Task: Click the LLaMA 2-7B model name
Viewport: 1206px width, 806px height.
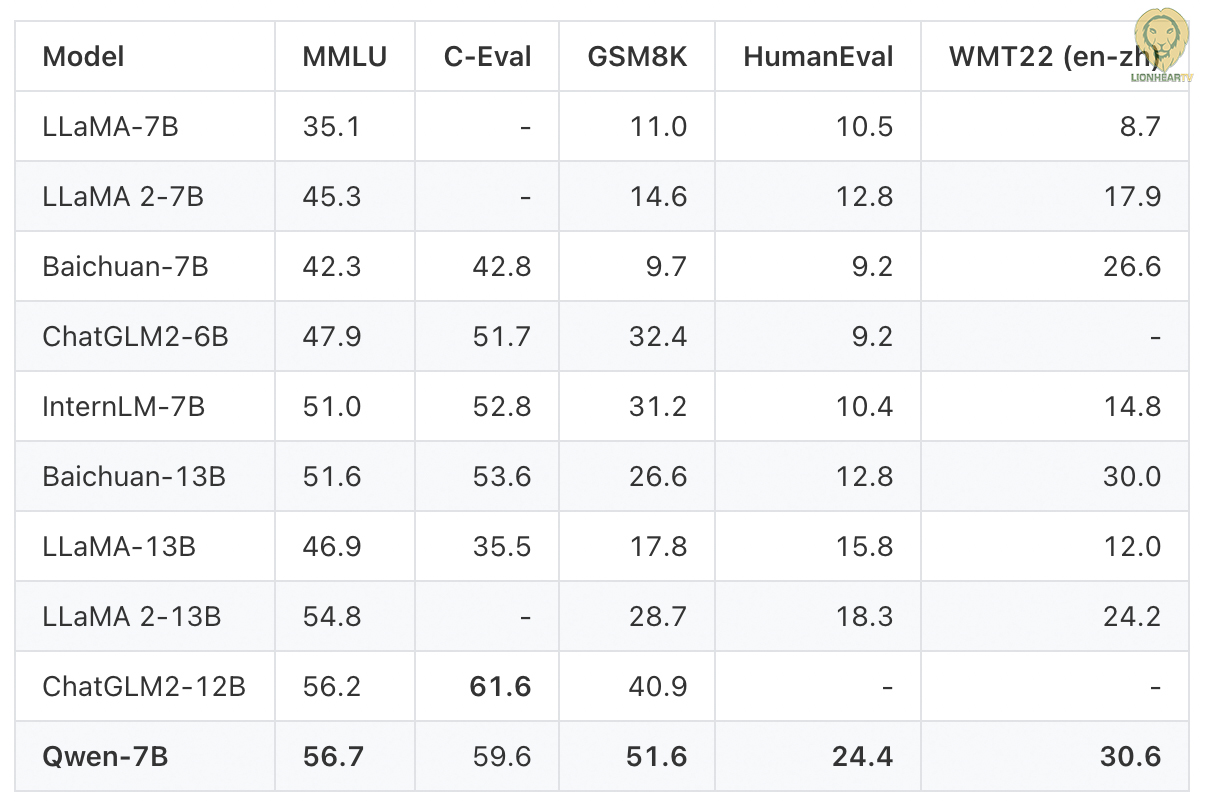Action: (123, 196)
